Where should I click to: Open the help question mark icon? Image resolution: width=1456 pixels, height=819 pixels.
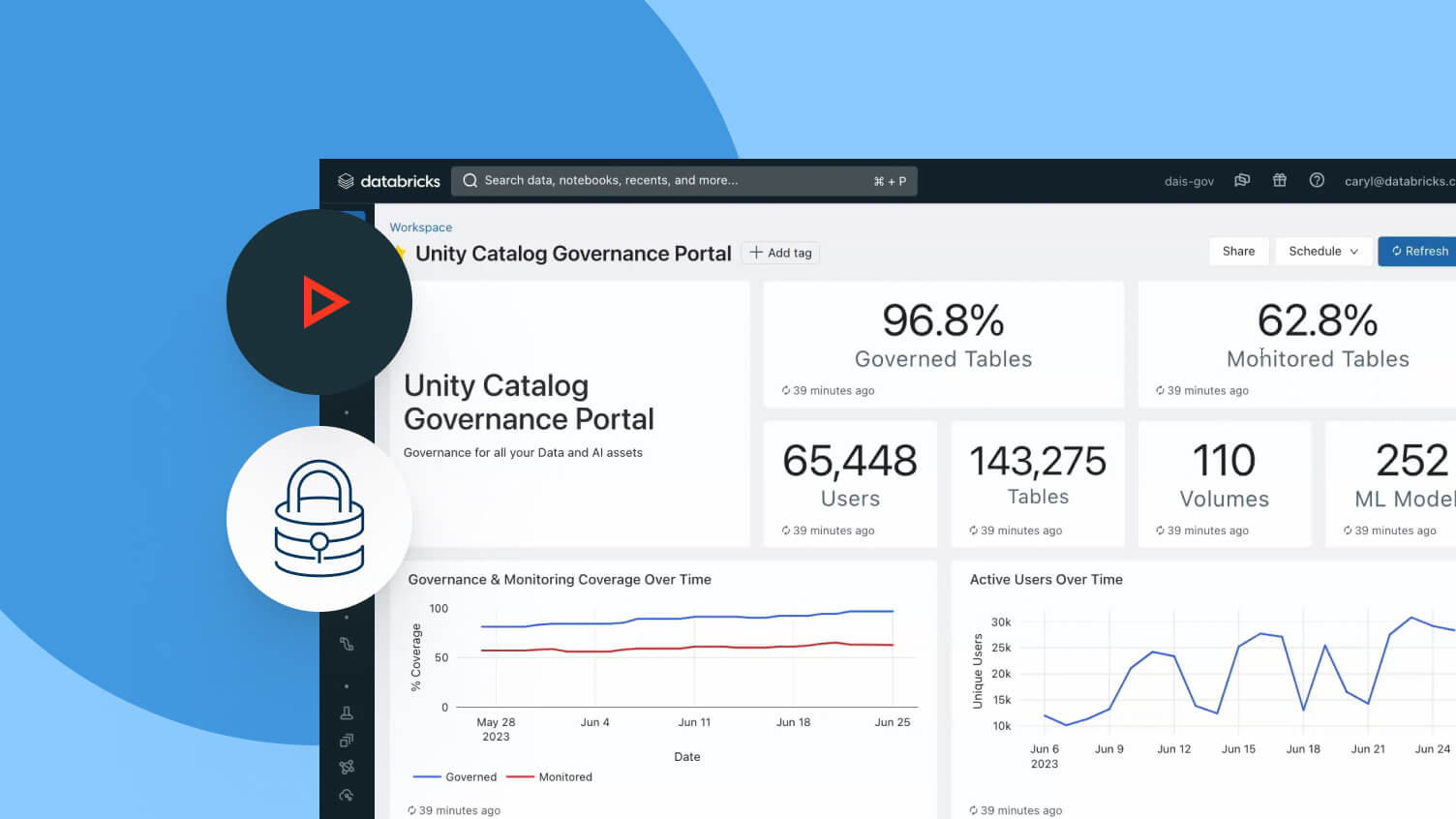(x=1317, y=180)
